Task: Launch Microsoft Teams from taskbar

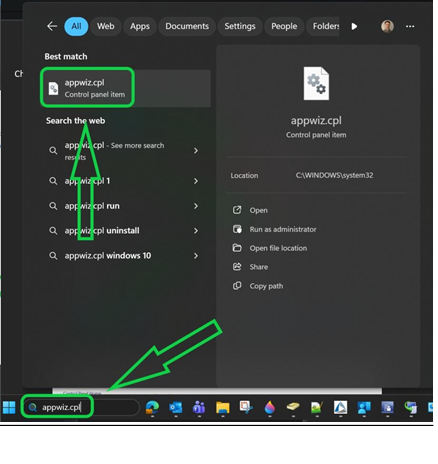Action: (199, 407)
